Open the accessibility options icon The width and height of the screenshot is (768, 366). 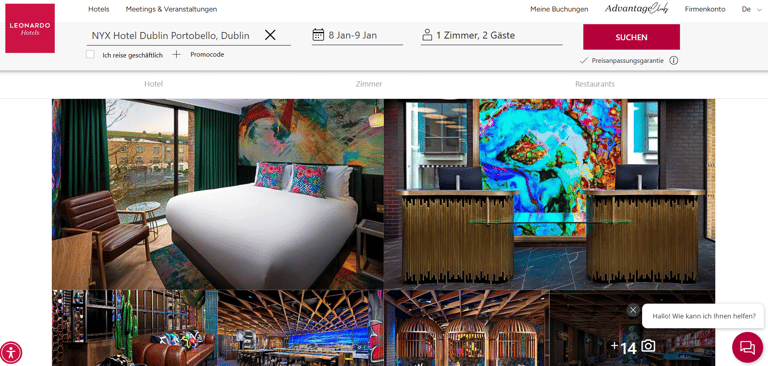[11, 352]
